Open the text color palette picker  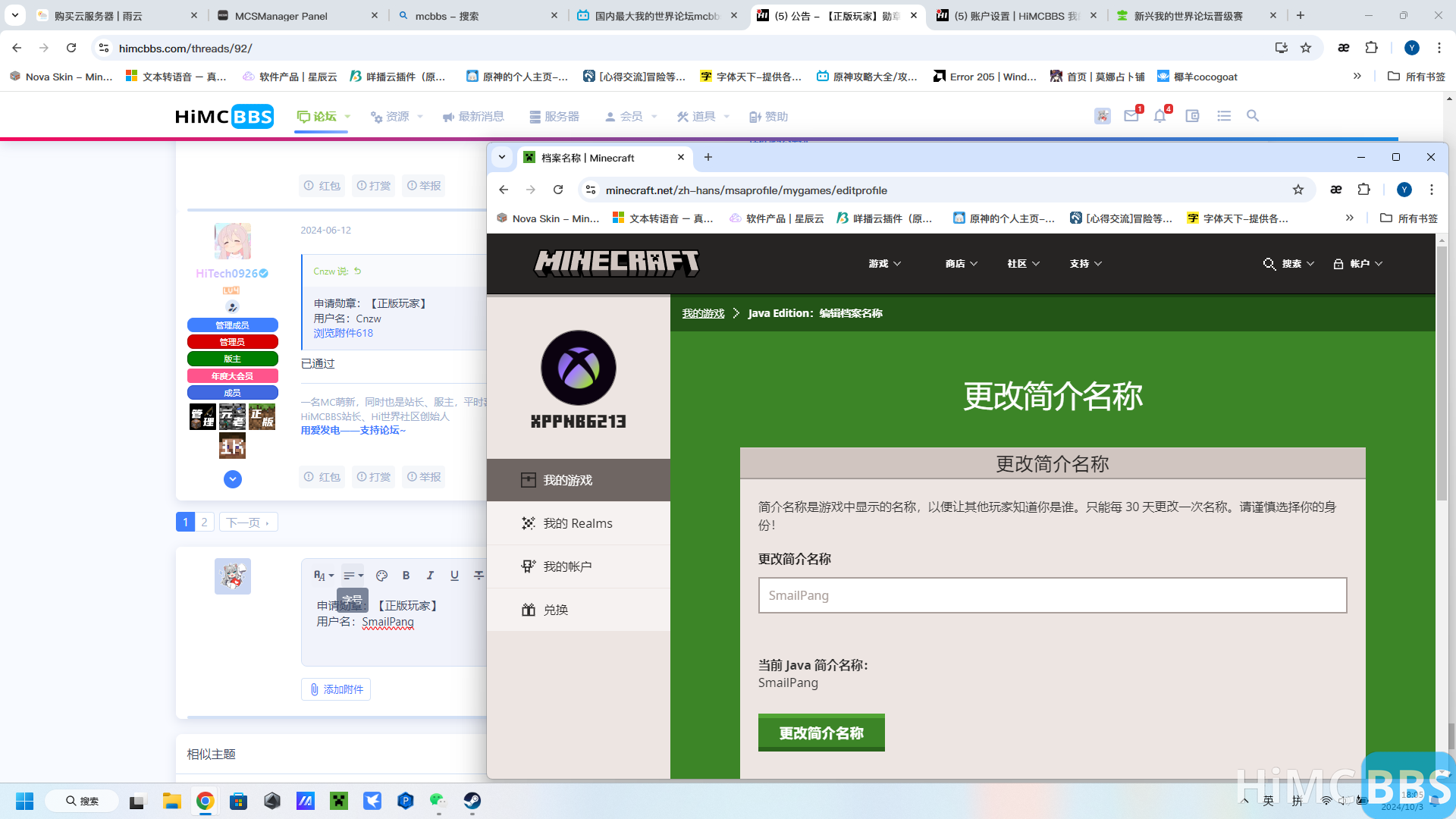tap(381, 576)
